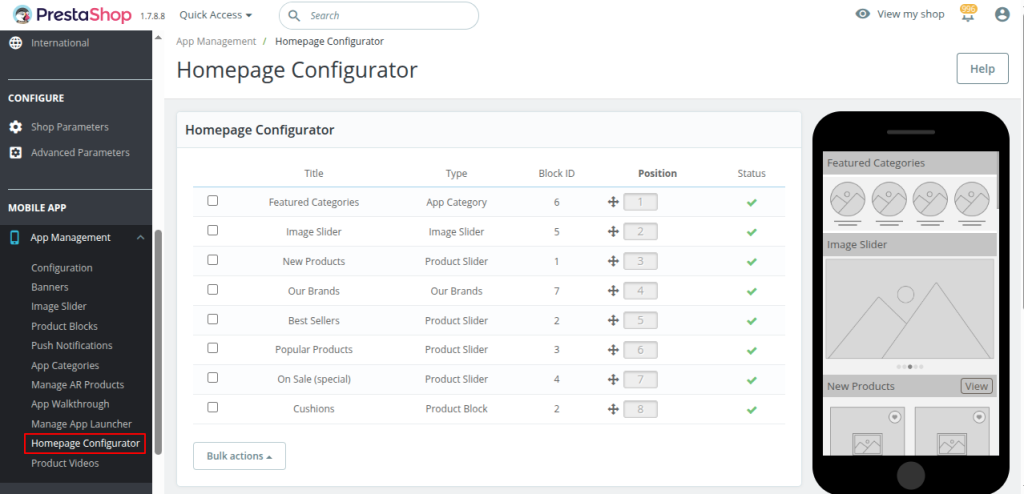This screenshot has width=1024, height=494.
Task: Open the Product Videos menu item
Action: (65, 463)
